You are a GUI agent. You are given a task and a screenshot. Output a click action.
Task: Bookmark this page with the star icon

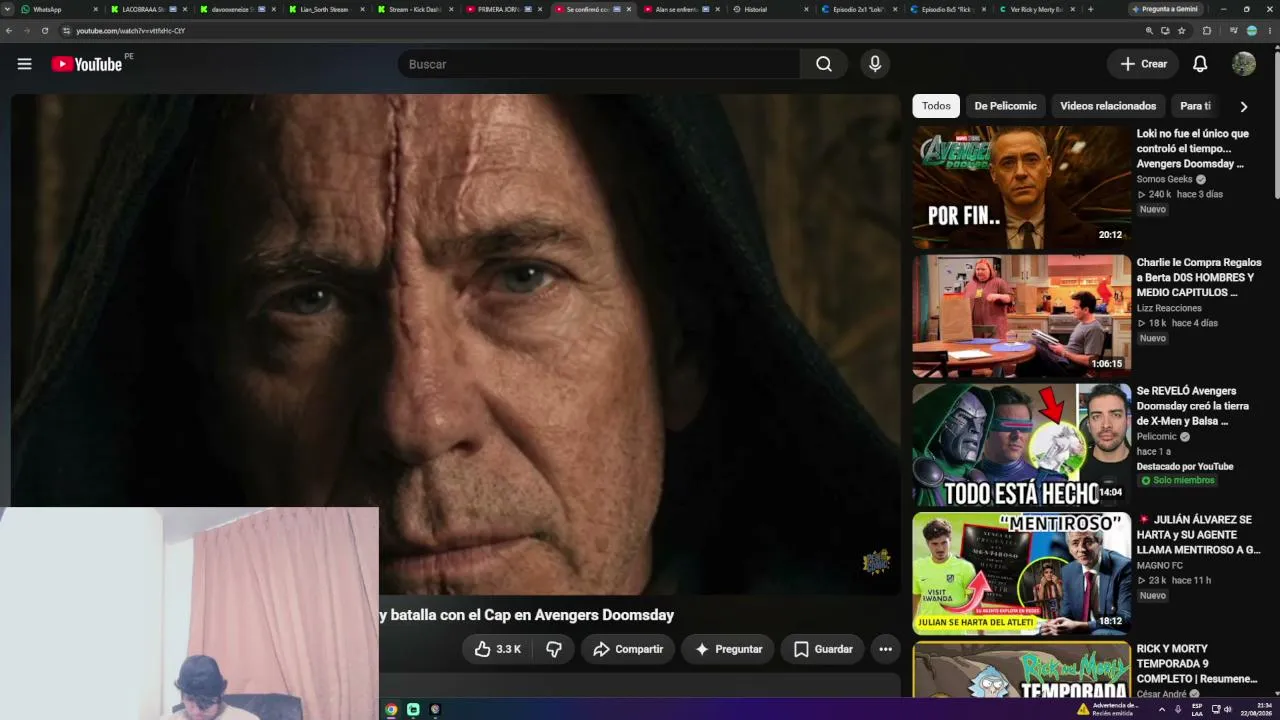point(1181,31)
